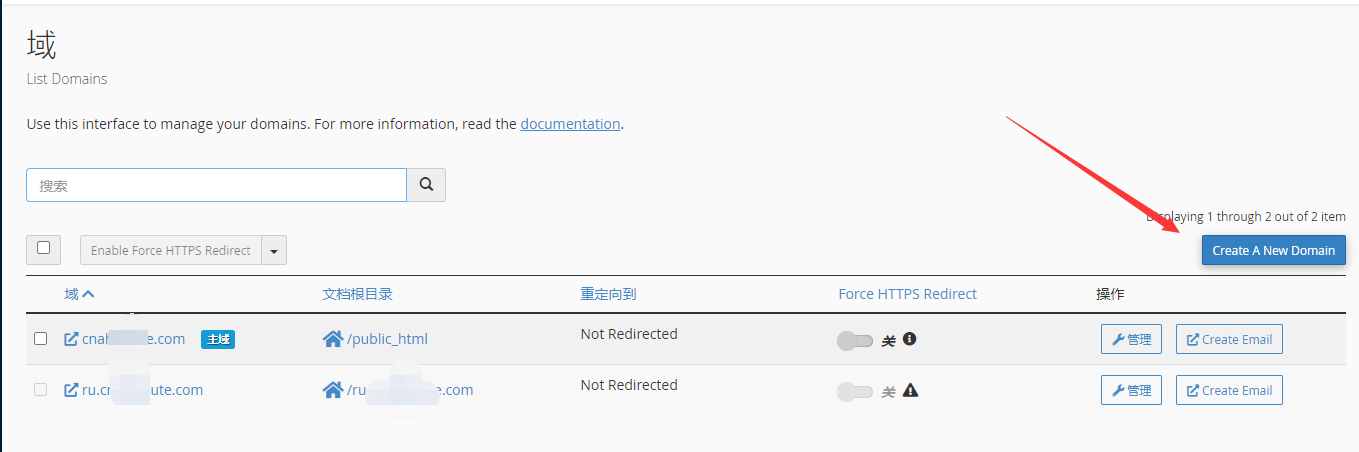
Task: Sort by Force HTTPS Redirect column header
Action: tap(908, 294)
